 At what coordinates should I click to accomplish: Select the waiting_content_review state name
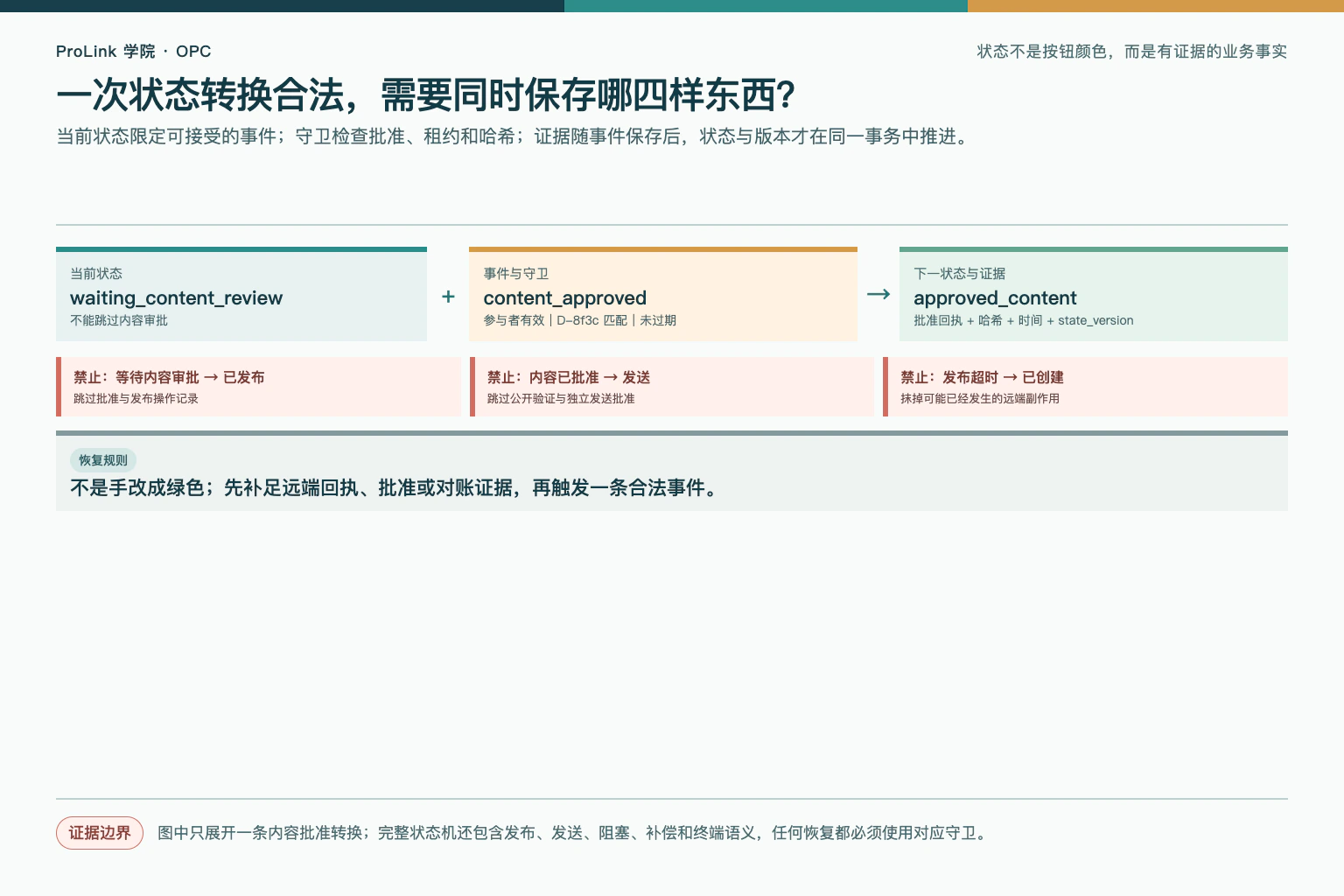click(177, 298)
